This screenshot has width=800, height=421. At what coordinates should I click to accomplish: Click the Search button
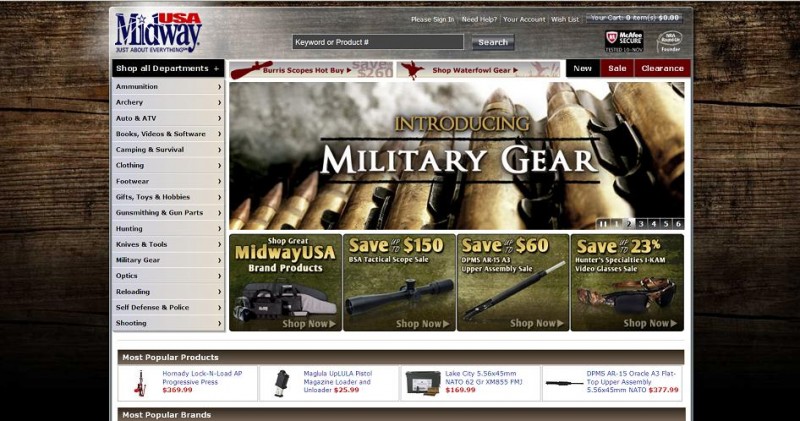click(492, 42)
